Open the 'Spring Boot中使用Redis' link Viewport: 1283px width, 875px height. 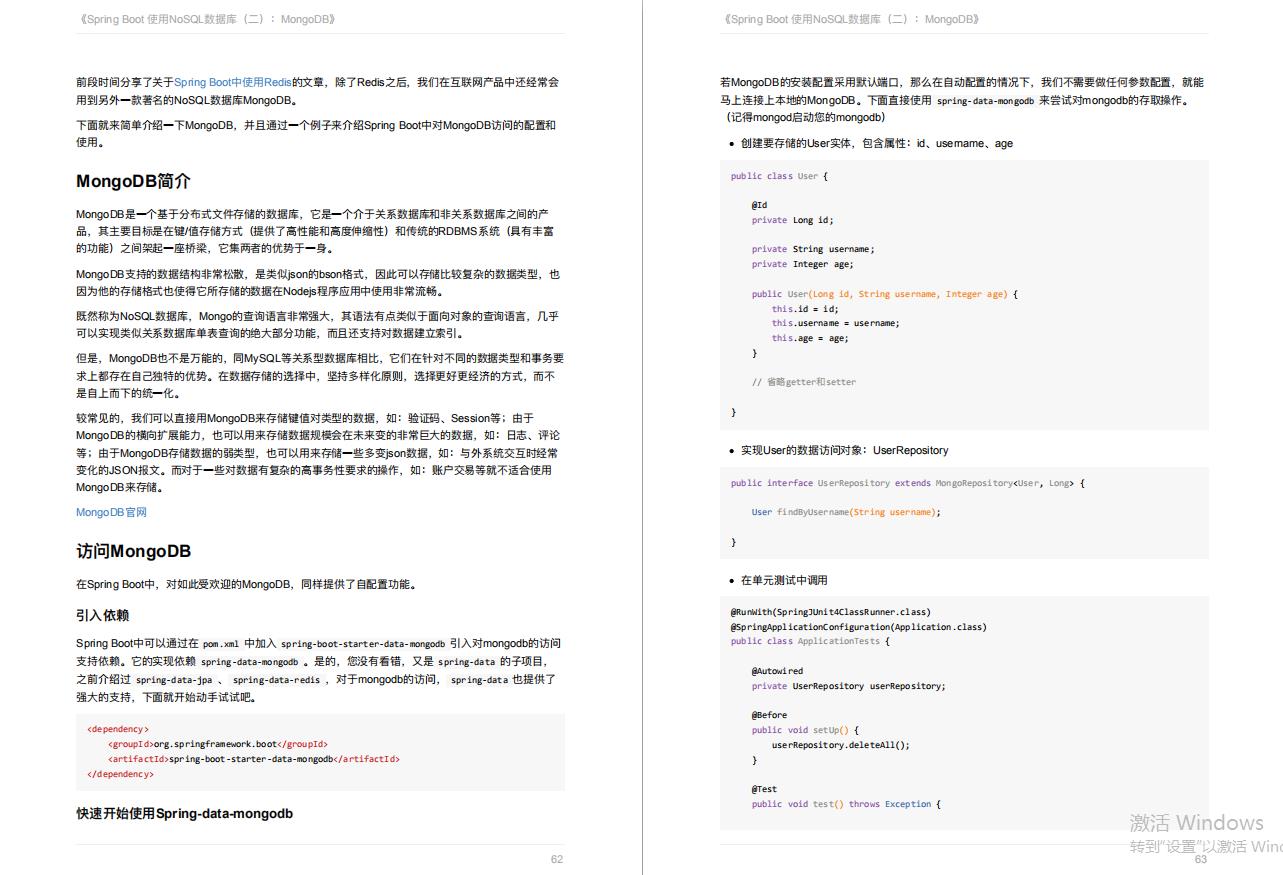[233, 82]
